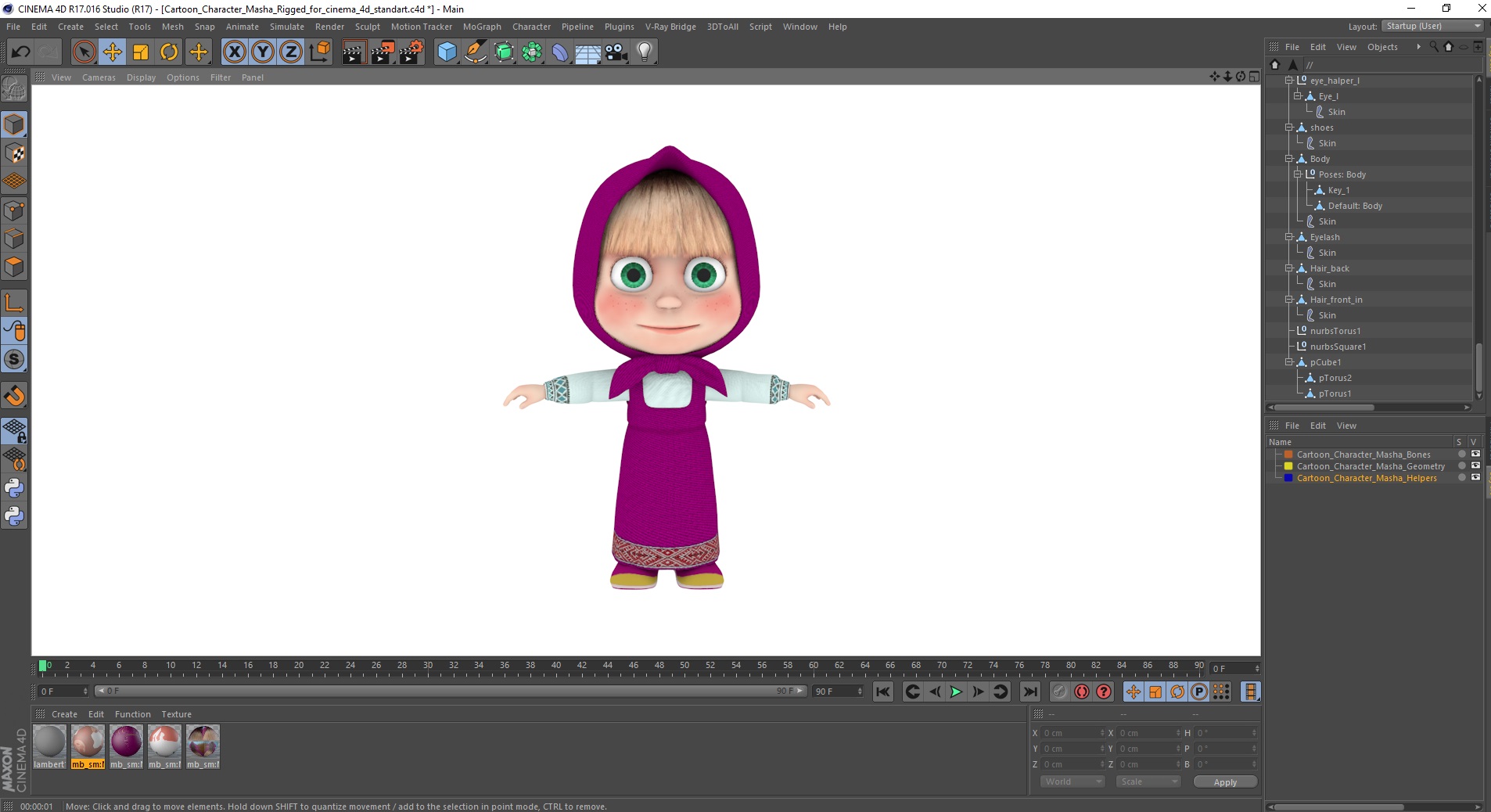Screen dimensions: 1491x812
Task: Play the animation forward
Action: click(956, 692)
